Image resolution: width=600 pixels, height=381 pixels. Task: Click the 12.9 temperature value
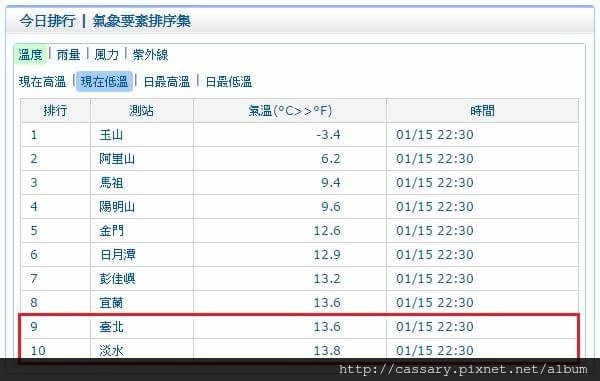(x=327, y=255)
